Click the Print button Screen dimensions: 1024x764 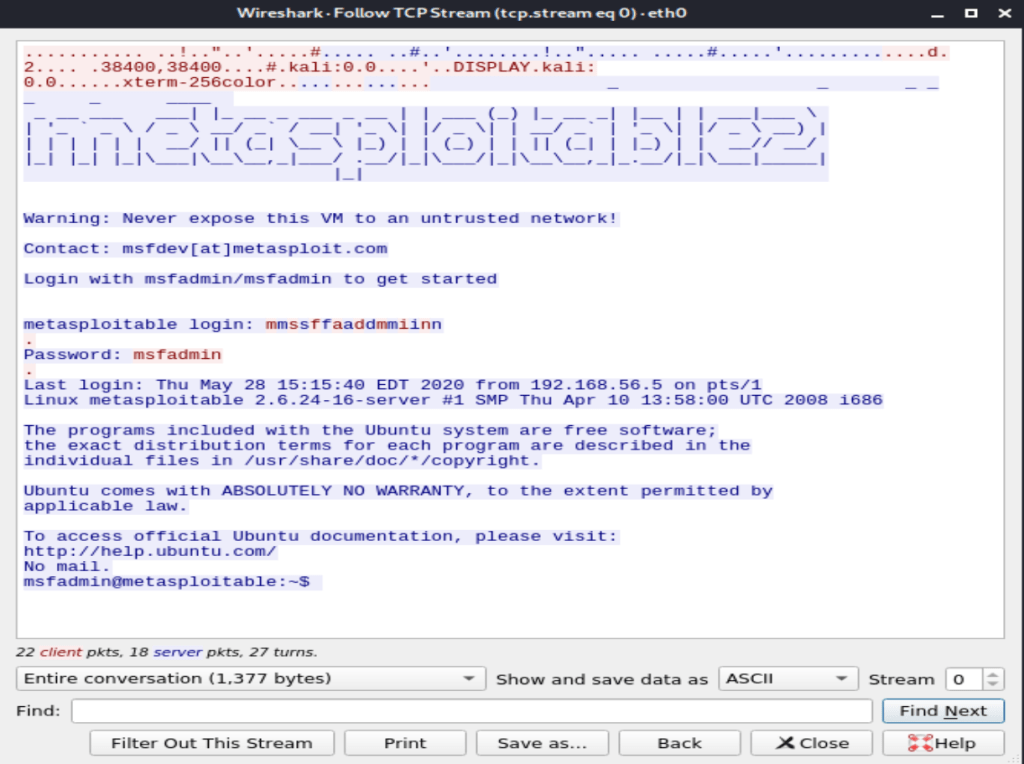405,743
